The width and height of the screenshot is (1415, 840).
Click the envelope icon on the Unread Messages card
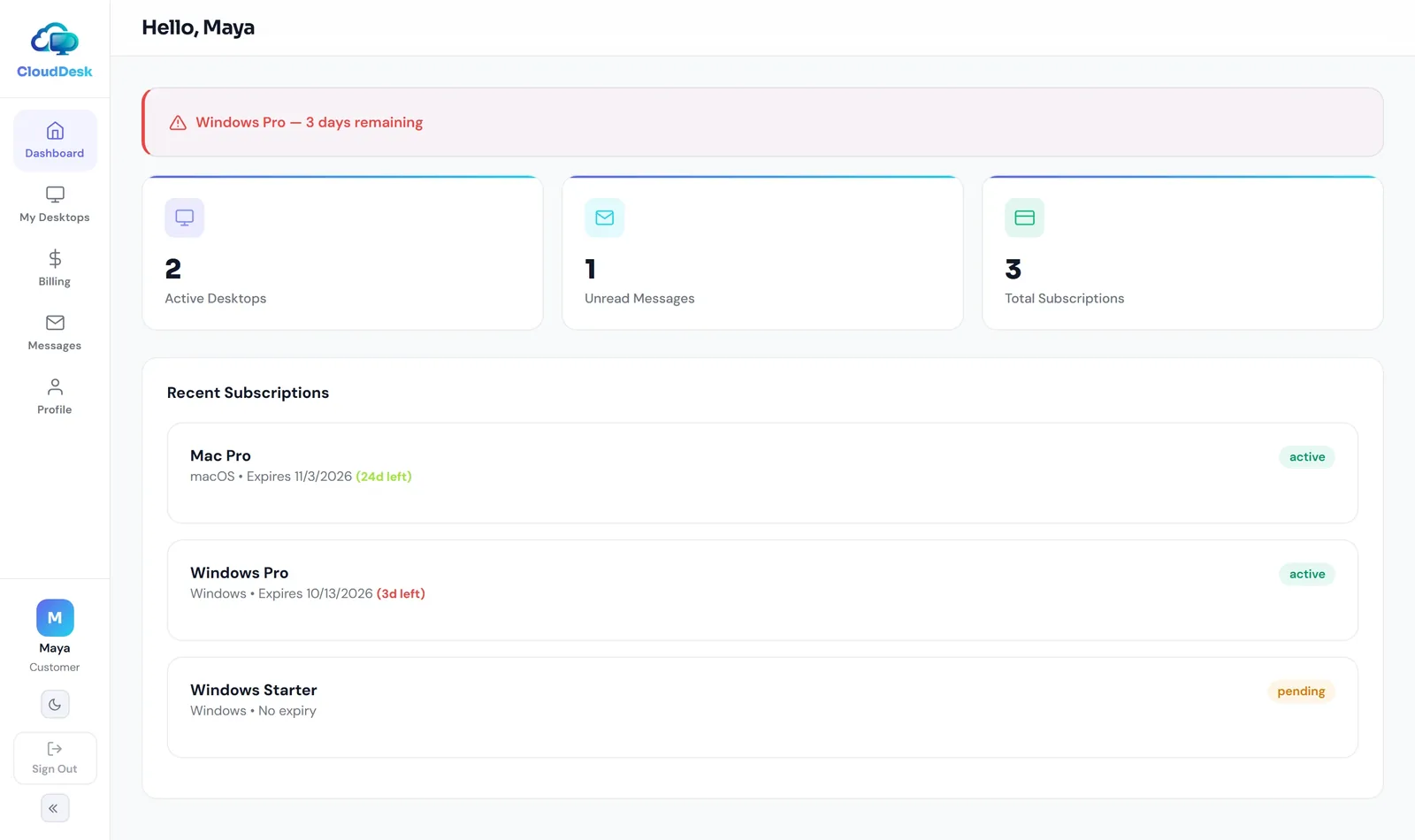pyautogui.click(x=604, y=218)
